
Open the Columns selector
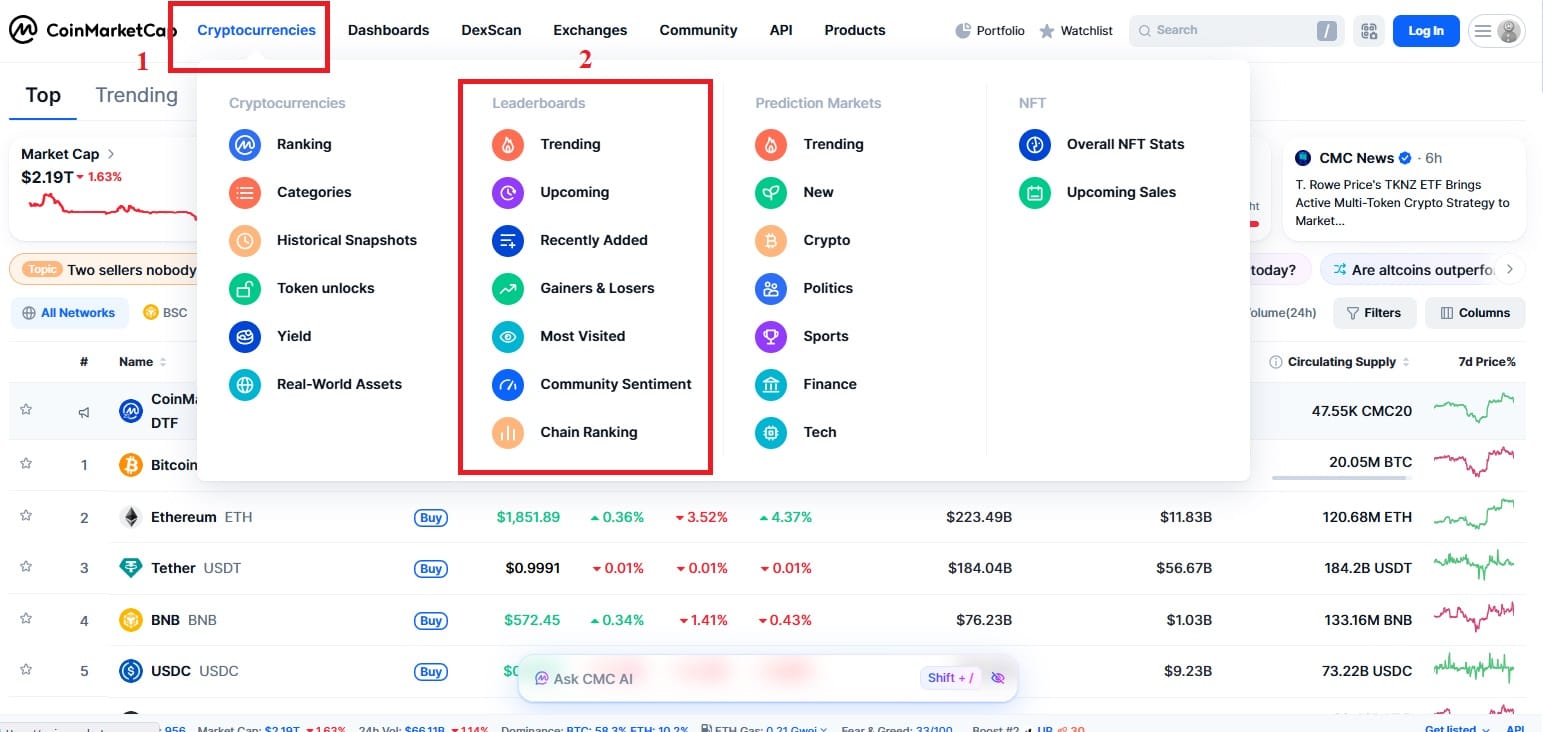[1475, 313]
